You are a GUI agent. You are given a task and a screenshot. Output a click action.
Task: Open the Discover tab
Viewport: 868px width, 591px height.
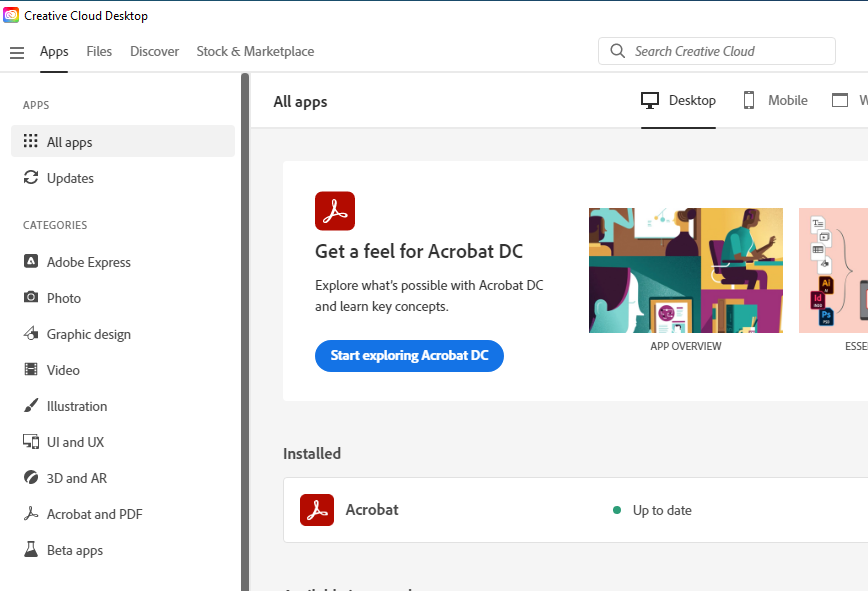tap(154, 51)
